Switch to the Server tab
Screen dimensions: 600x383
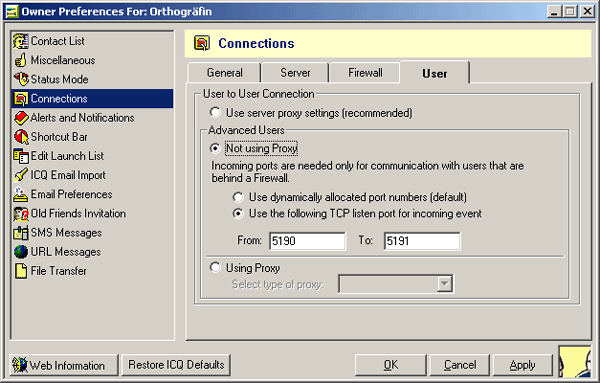point(295,73)
